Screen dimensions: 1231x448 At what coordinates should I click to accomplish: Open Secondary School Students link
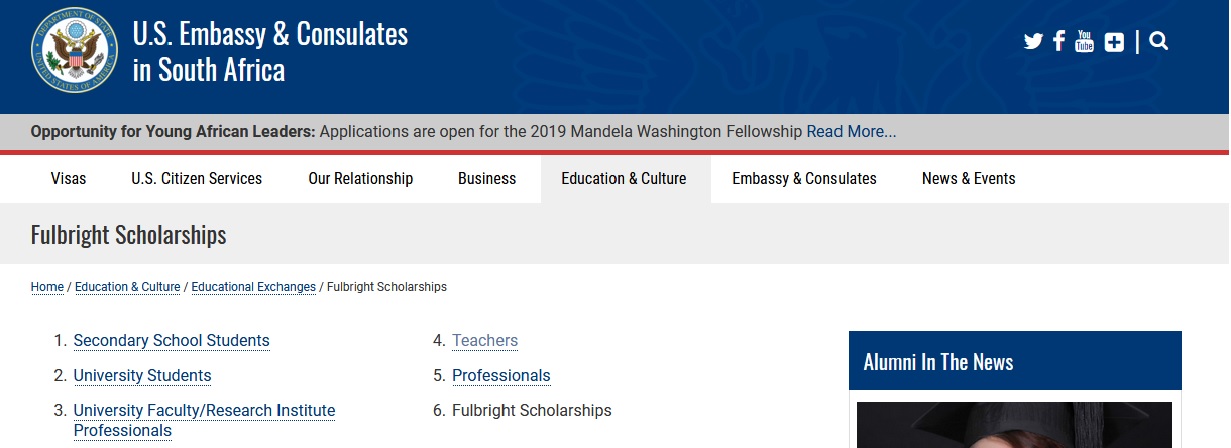coord(171,341)
